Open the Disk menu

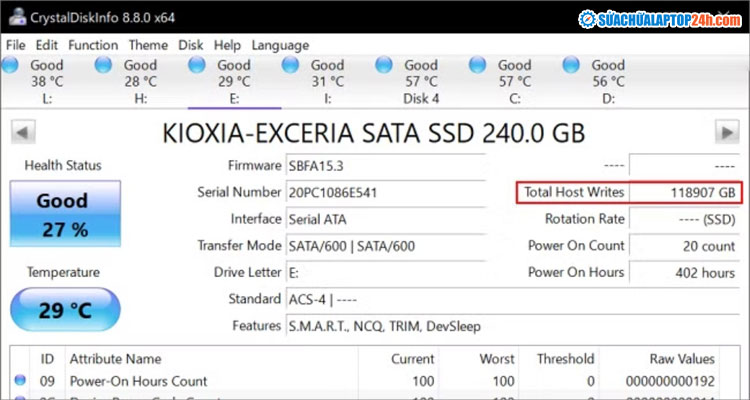[190, 45]
